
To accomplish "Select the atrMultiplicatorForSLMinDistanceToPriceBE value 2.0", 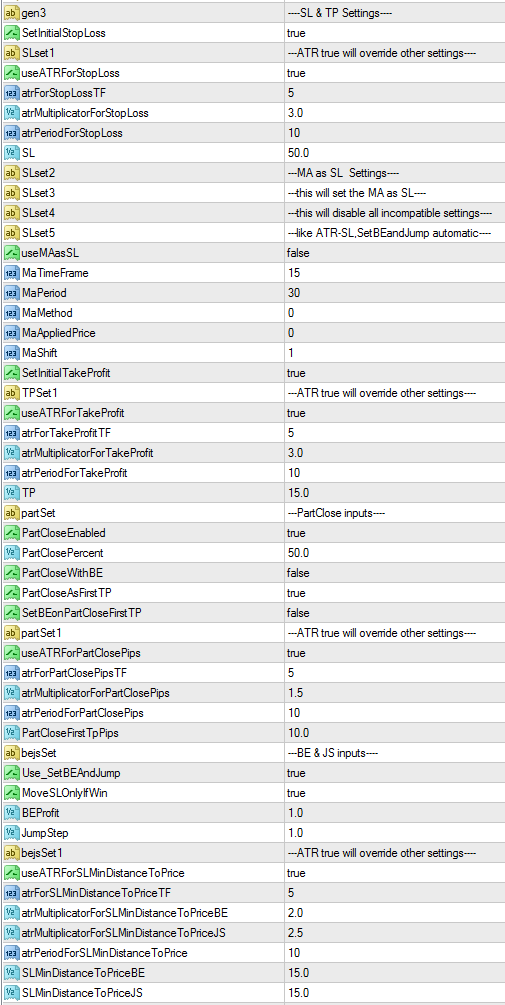I will click(295, 912).
